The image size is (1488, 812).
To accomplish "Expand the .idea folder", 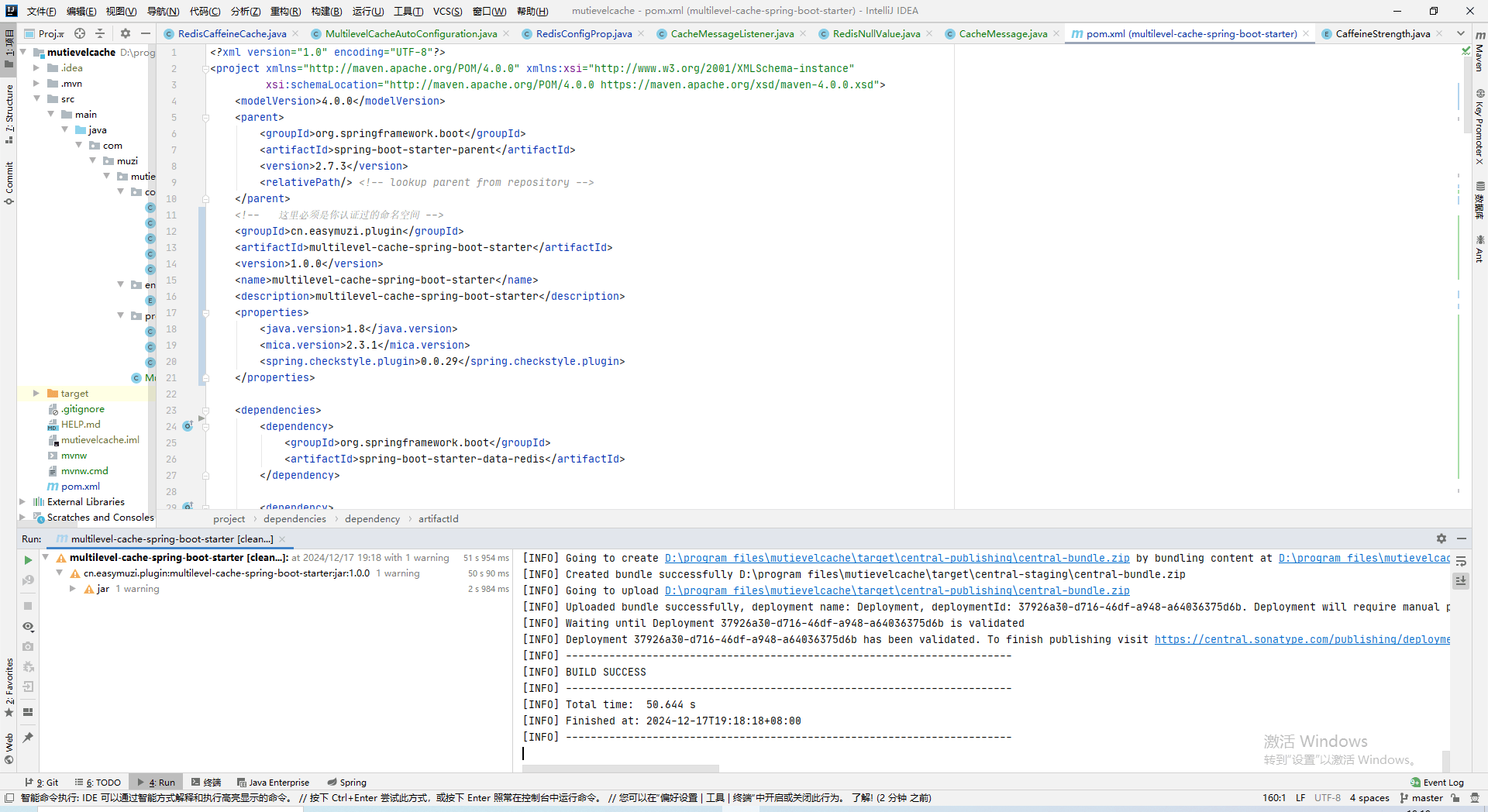I will click(36, 68).
